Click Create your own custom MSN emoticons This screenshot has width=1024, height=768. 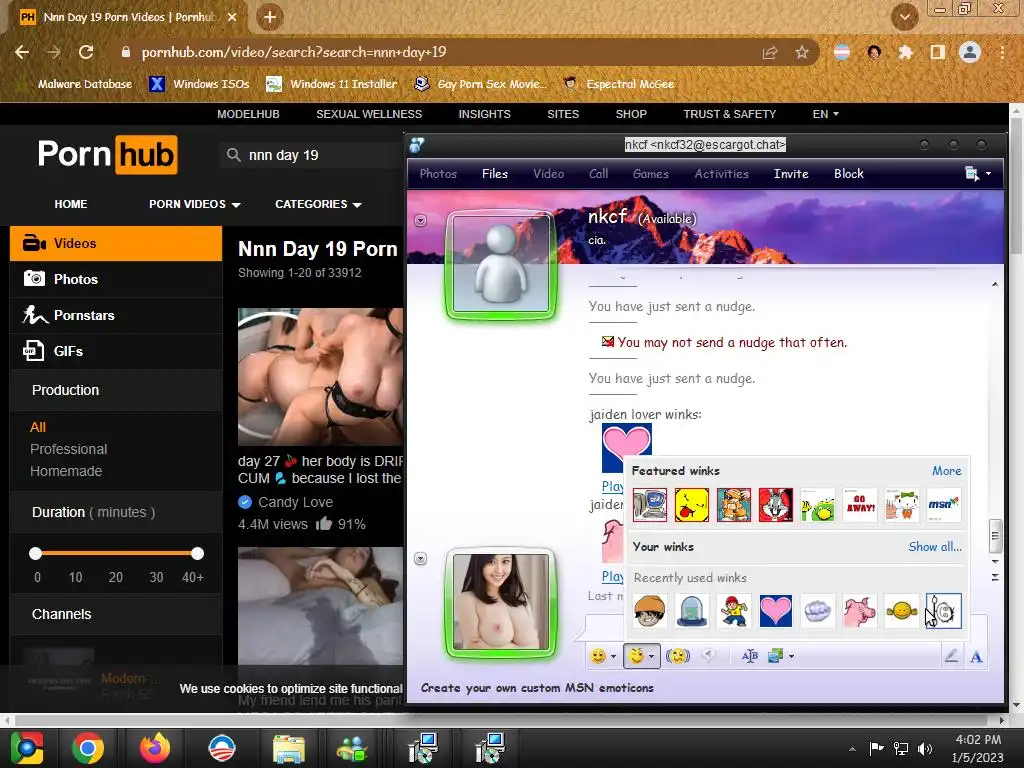pos(537,688)
